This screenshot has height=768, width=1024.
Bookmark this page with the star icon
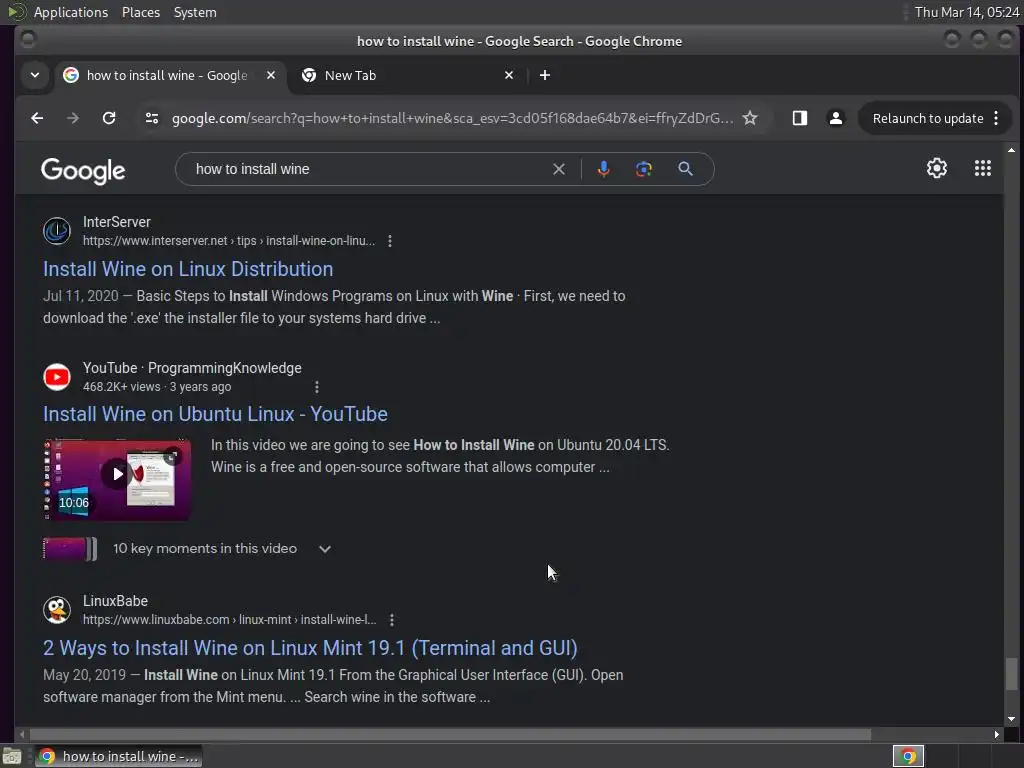[x=750, y=118]
